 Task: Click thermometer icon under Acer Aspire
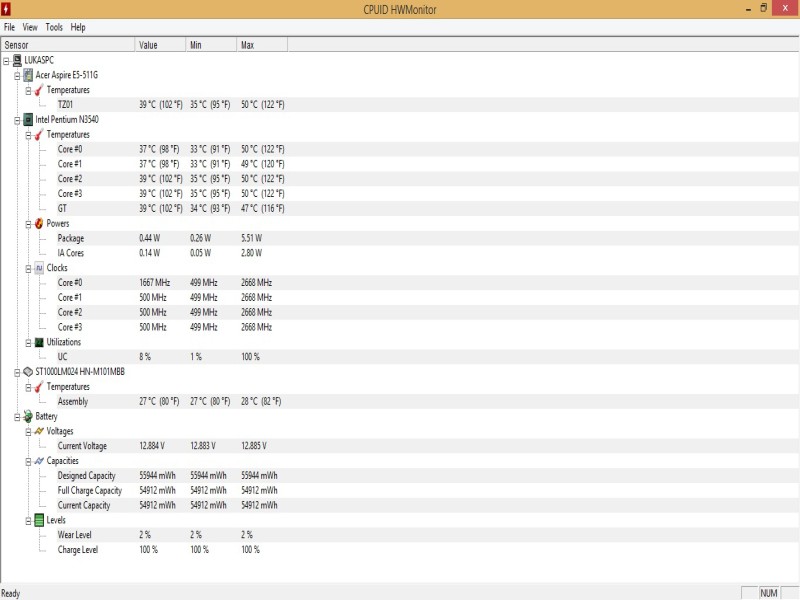39,90
